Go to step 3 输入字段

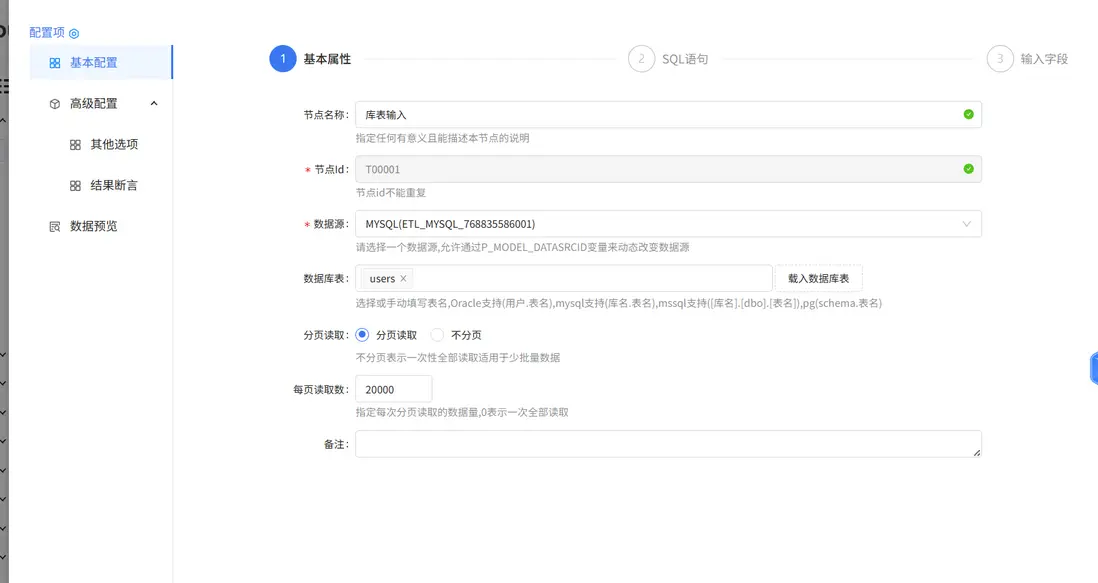(x=1000, y=59)
